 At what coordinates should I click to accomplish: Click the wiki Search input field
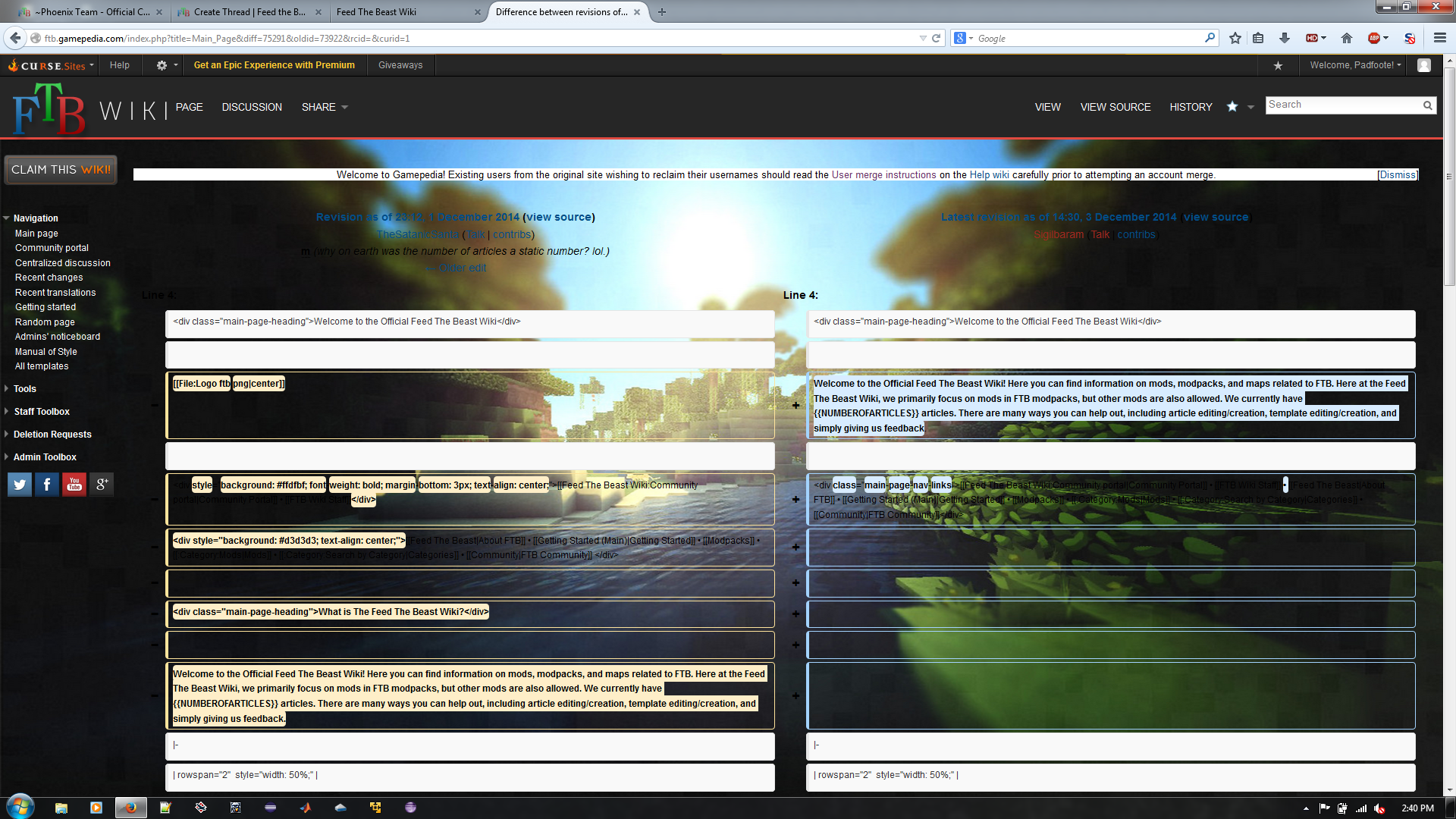coord(1342,105)
